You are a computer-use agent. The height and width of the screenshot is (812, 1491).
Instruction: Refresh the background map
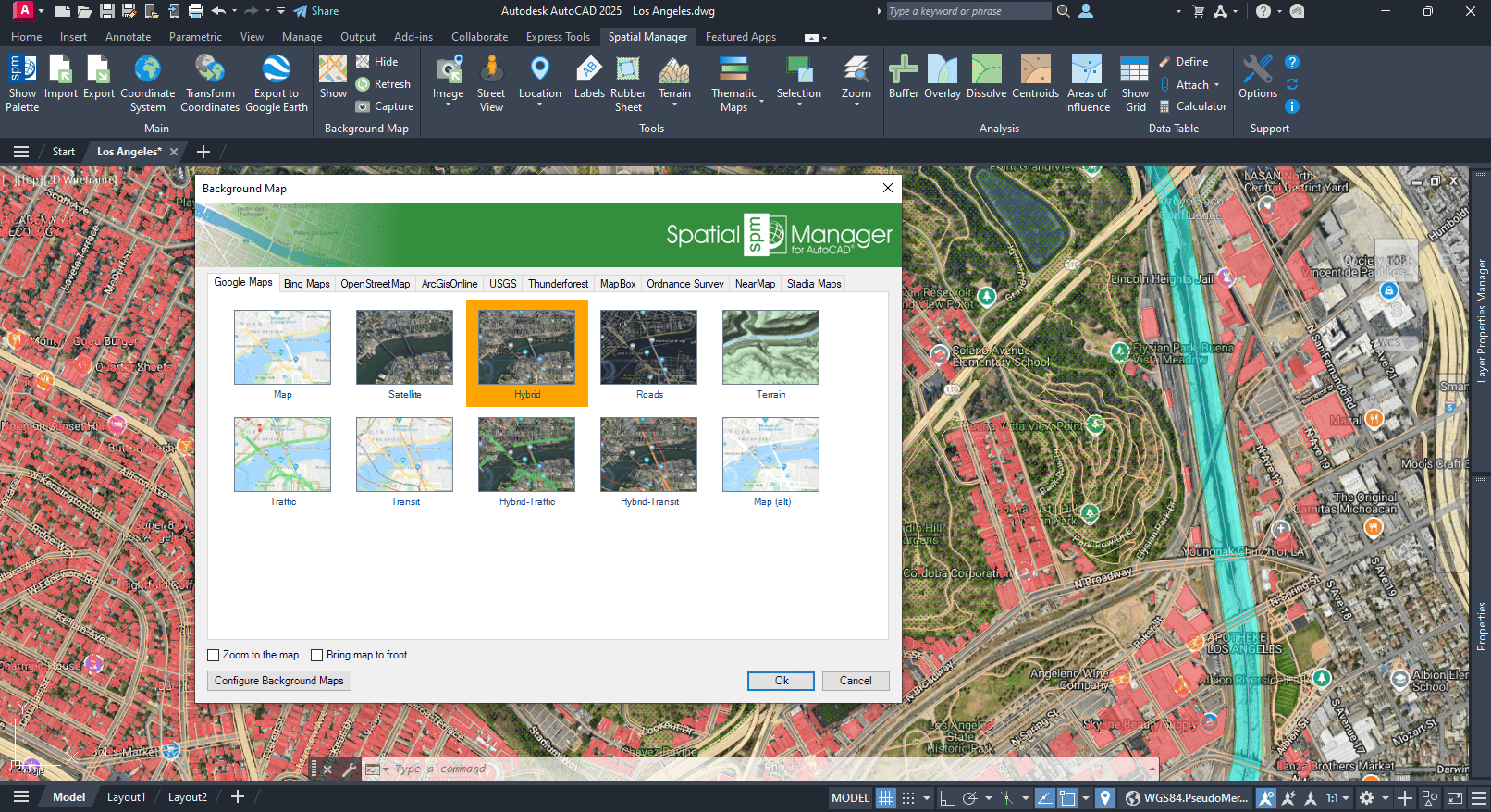[383, 84]
